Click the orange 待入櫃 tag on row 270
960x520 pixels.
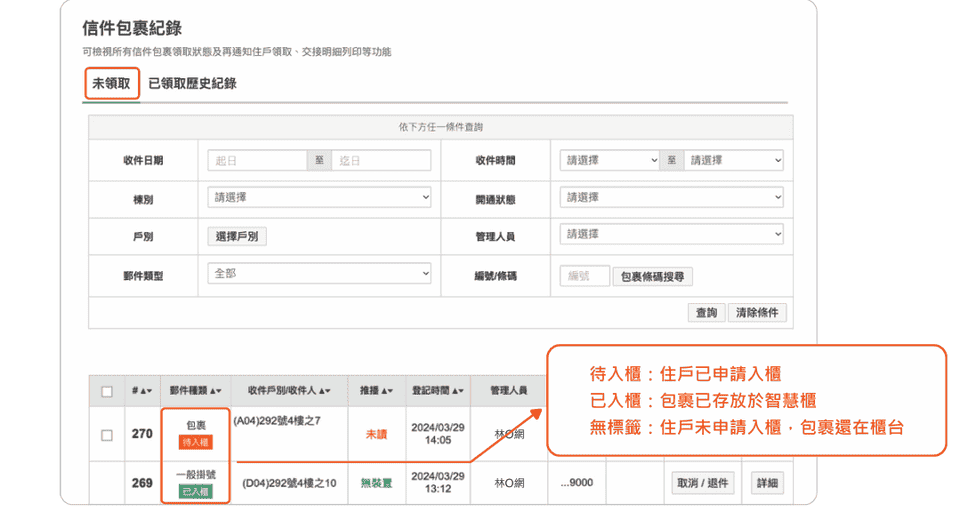[x=195, y=442]
